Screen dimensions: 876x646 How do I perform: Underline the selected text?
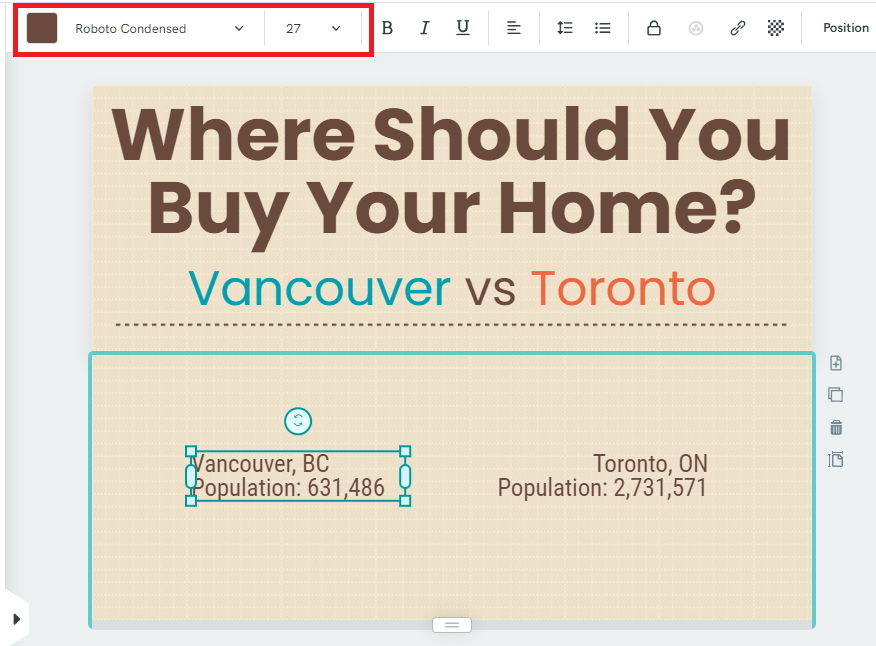pos(462,27)
